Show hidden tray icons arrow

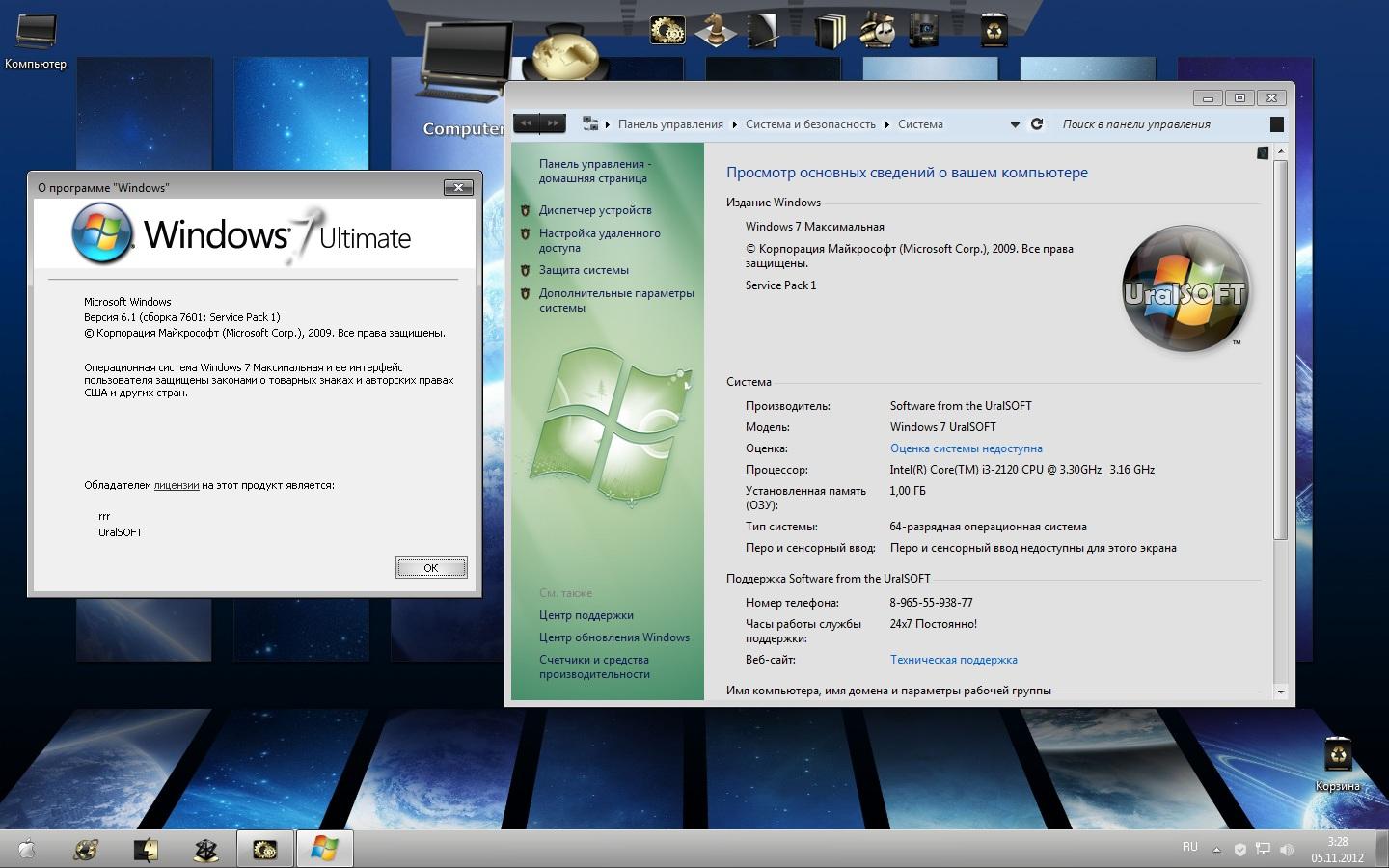pos(1216,851)
